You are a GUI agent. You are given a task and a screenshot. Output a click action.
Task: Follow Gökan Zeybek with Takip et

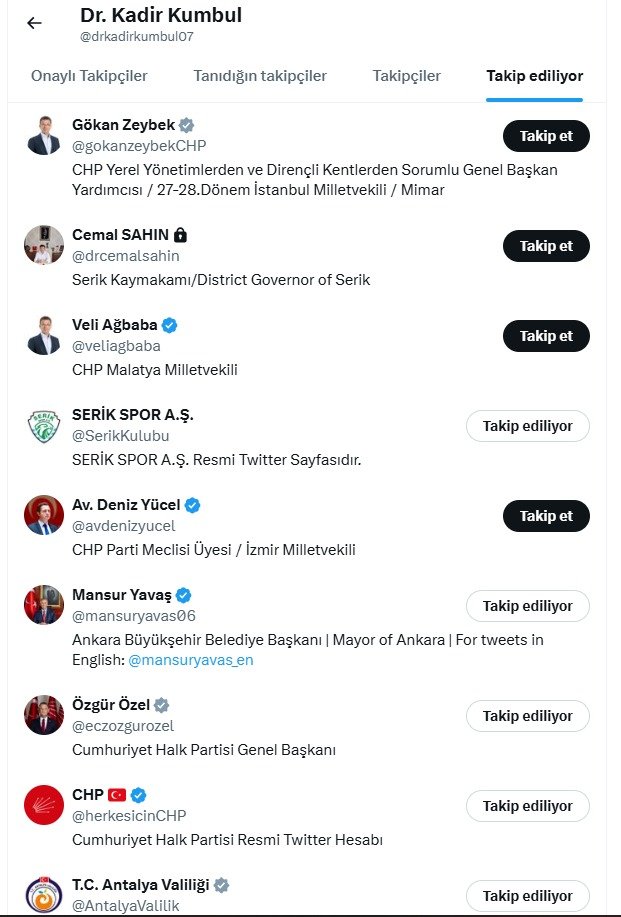[x=546, y=136]
